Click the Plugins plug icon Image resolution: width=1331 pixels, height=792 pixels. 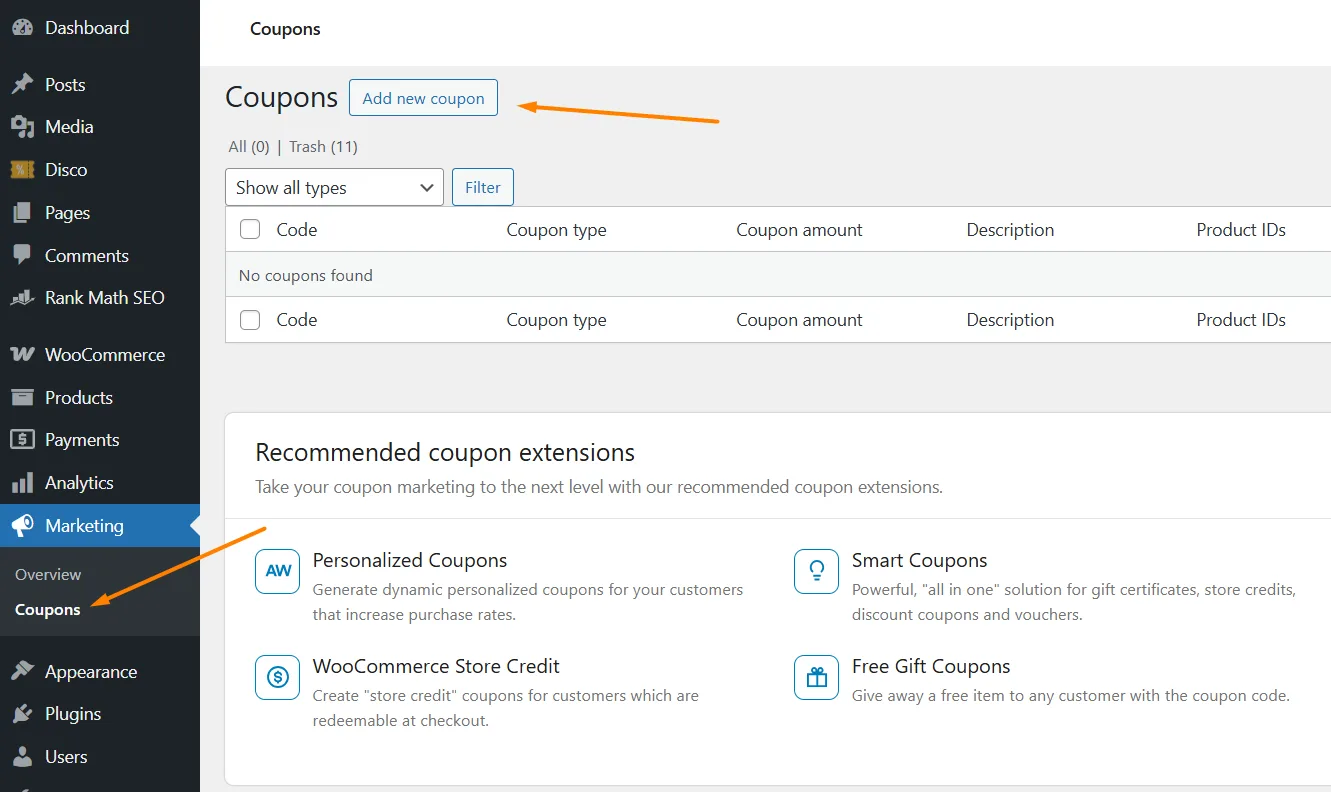(22, 714)
